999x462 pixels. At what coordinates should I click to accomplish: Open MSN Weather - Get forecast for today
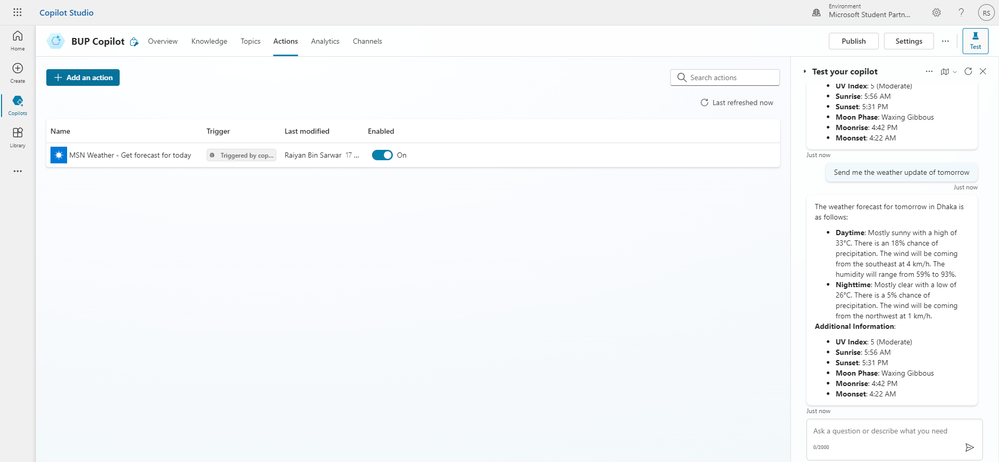click(130, 155)
